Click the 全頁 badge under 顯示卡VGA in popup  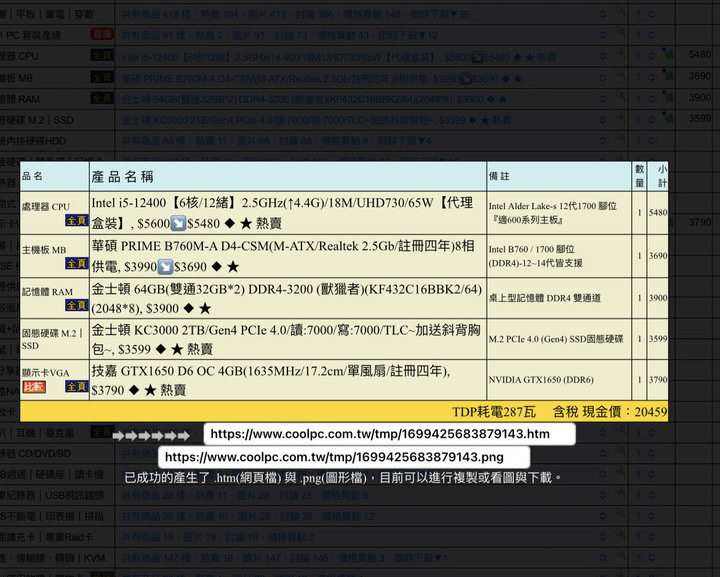(76, 387)
